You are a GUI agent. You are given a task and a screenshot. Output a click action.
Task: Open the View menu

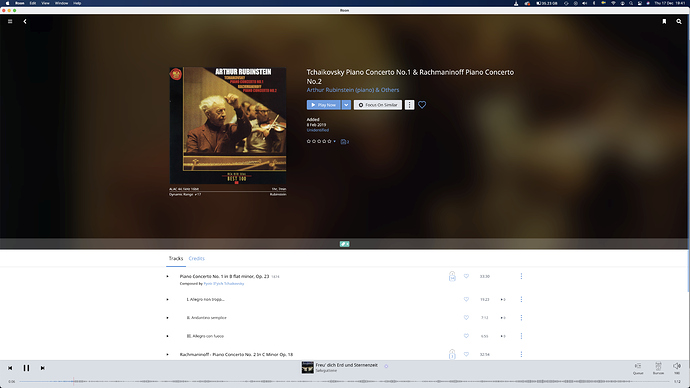(x=45, y=3)
